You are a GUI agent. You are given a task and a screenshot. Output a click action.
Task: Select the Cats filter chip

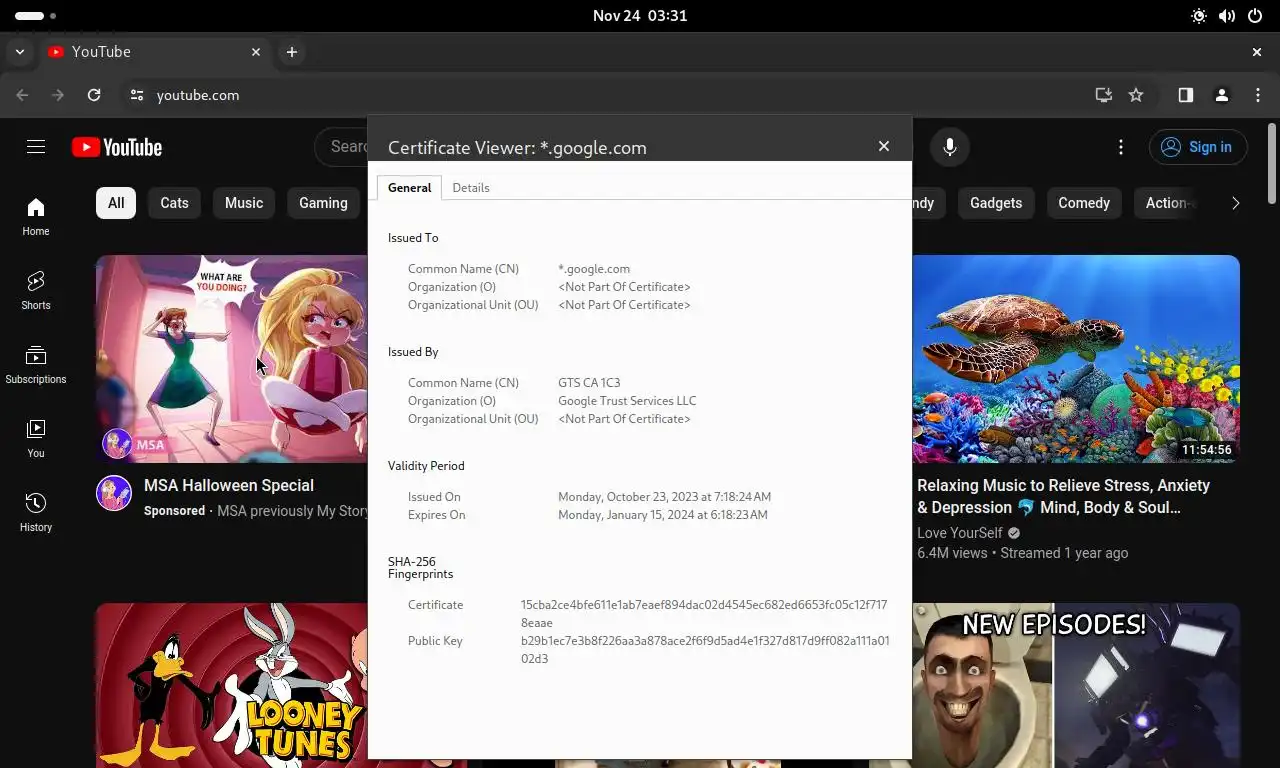pyautogui.click(x=174, y=203)
